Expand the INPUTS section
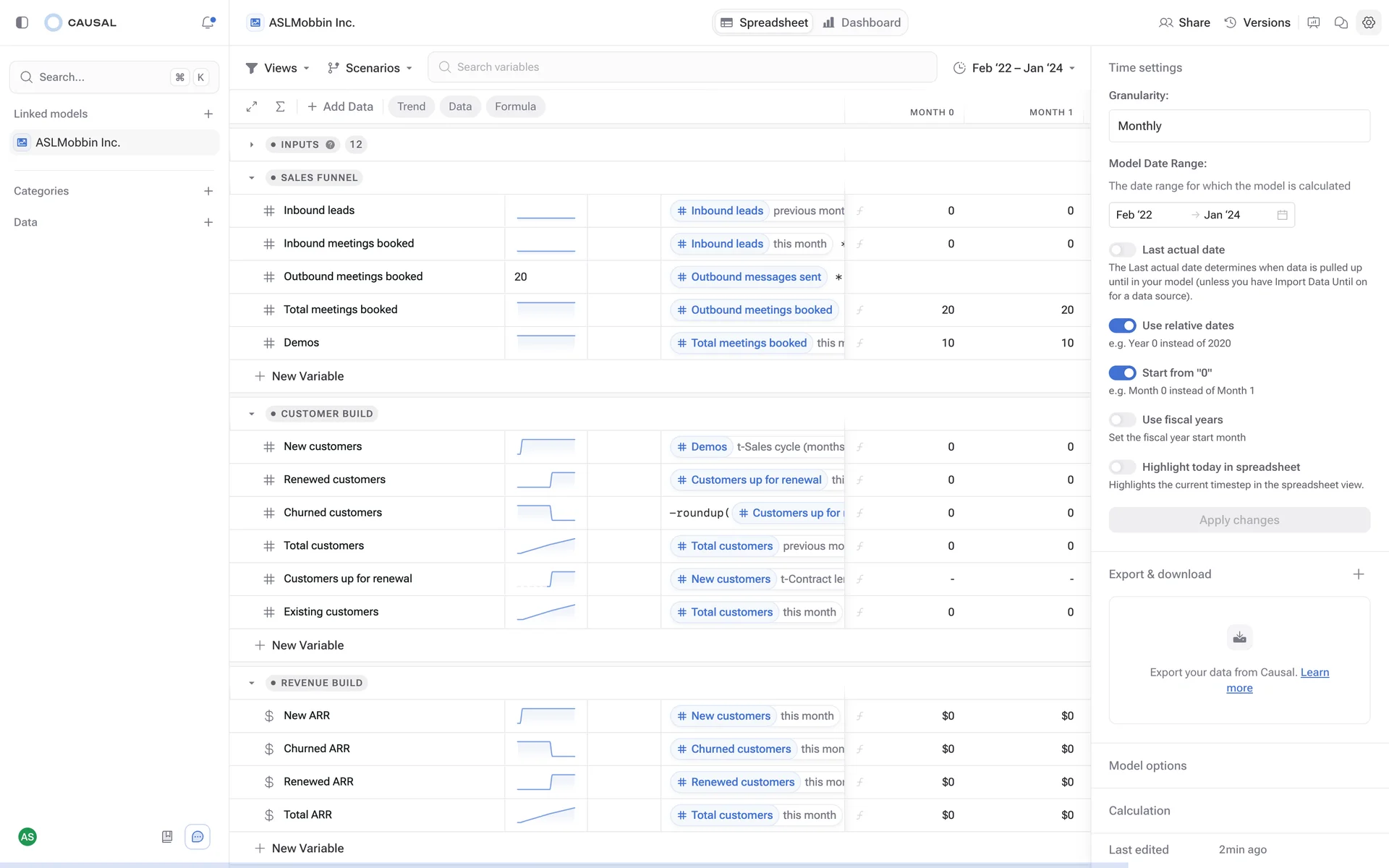The width and height of the screenshot is (1389, 868). [252, 145]
